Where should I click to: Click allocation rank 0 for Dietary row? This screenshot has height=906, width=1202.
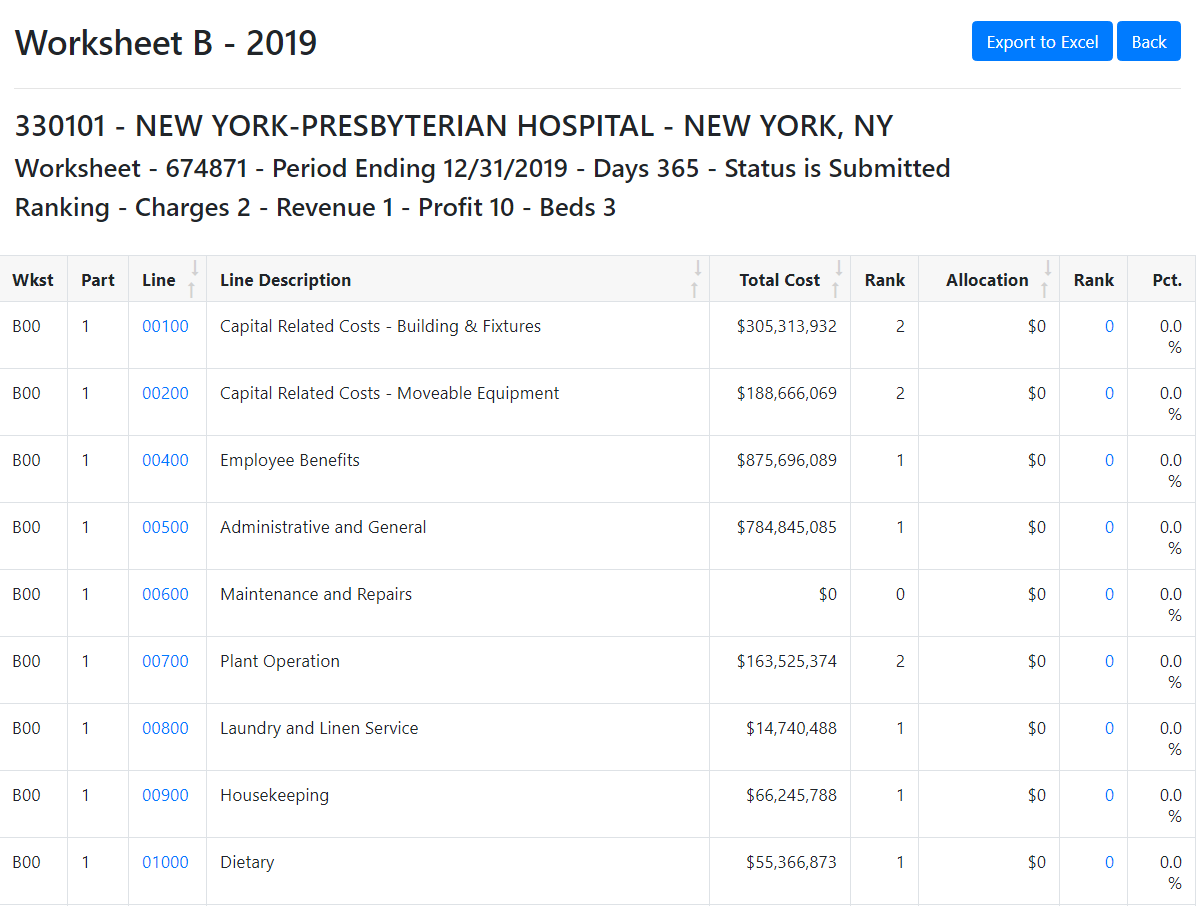[x=1109, y=862]
